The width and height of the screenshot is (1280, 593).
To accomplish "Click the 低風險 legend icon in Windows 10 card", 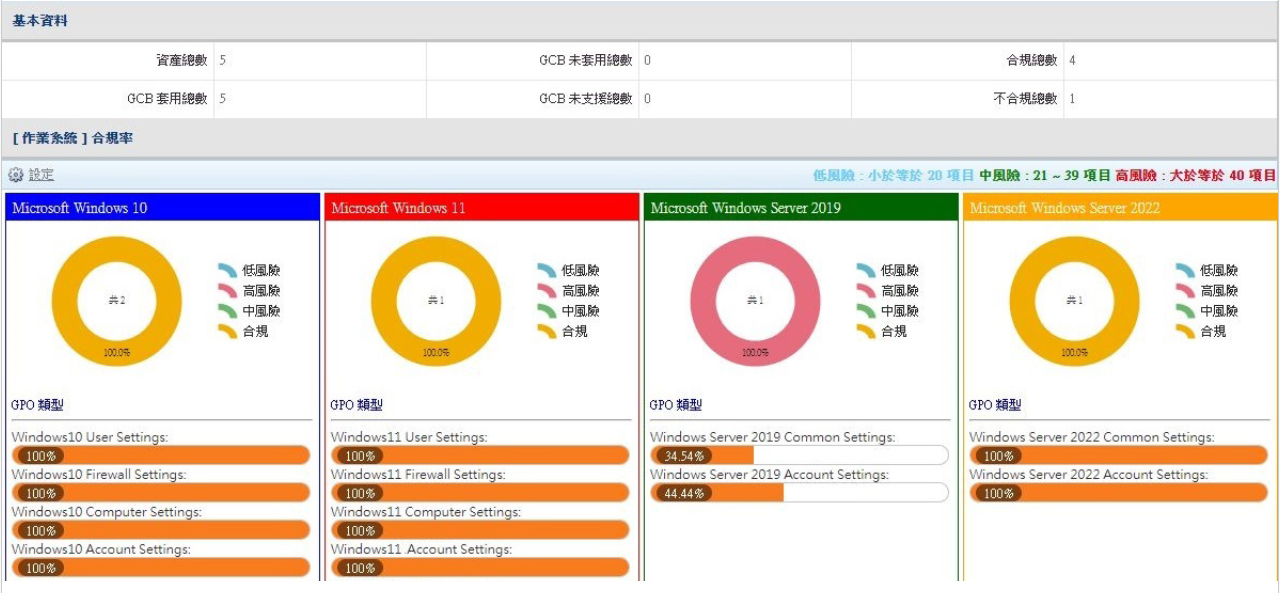I will [x=228, y=270].
